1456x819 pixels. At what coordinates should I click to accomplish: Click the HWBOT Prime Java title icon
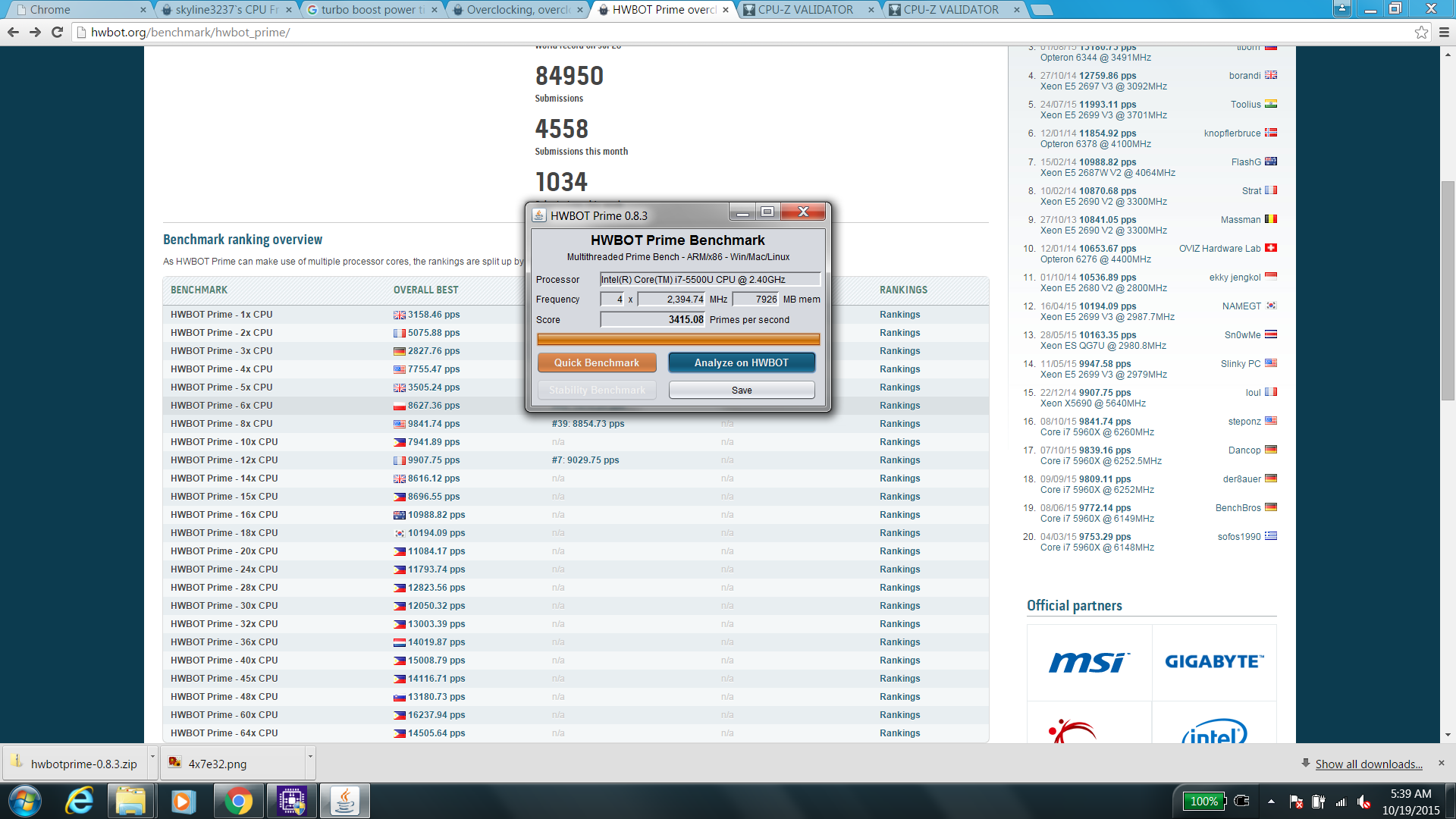[x=538, y=215]
